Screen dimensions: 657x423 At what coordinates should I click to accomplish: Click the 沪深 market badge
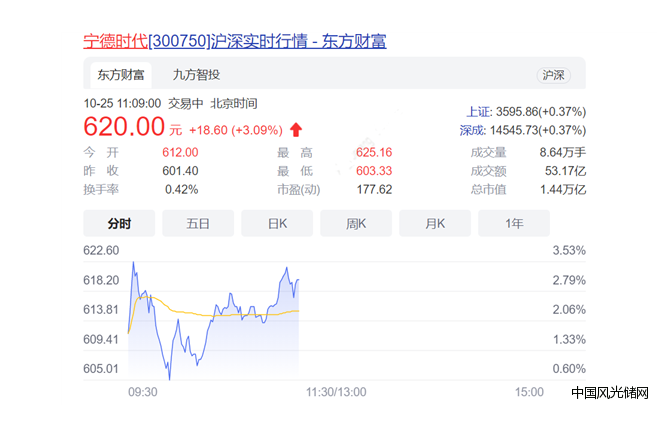(554, 75)
